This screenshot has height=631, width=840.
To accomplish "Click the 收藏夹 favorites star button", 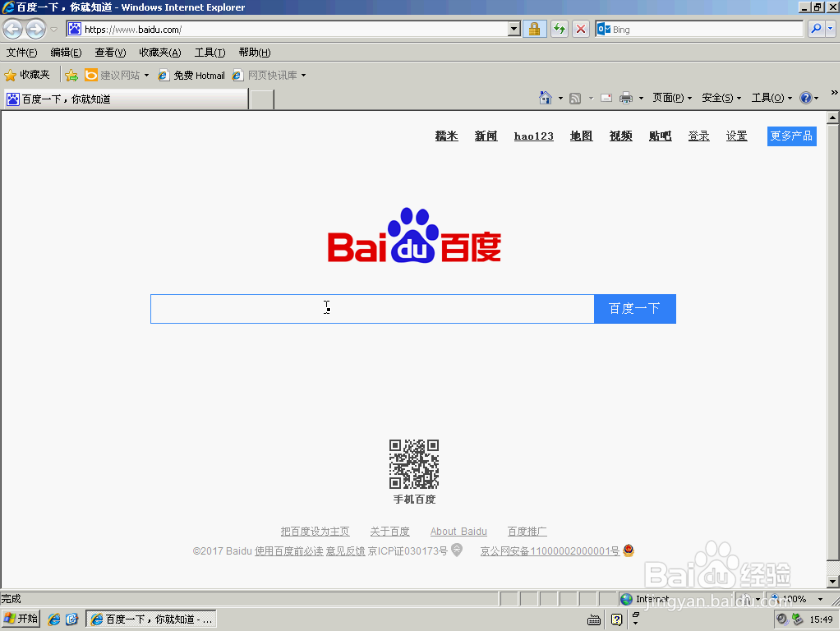I will (27, 75).
